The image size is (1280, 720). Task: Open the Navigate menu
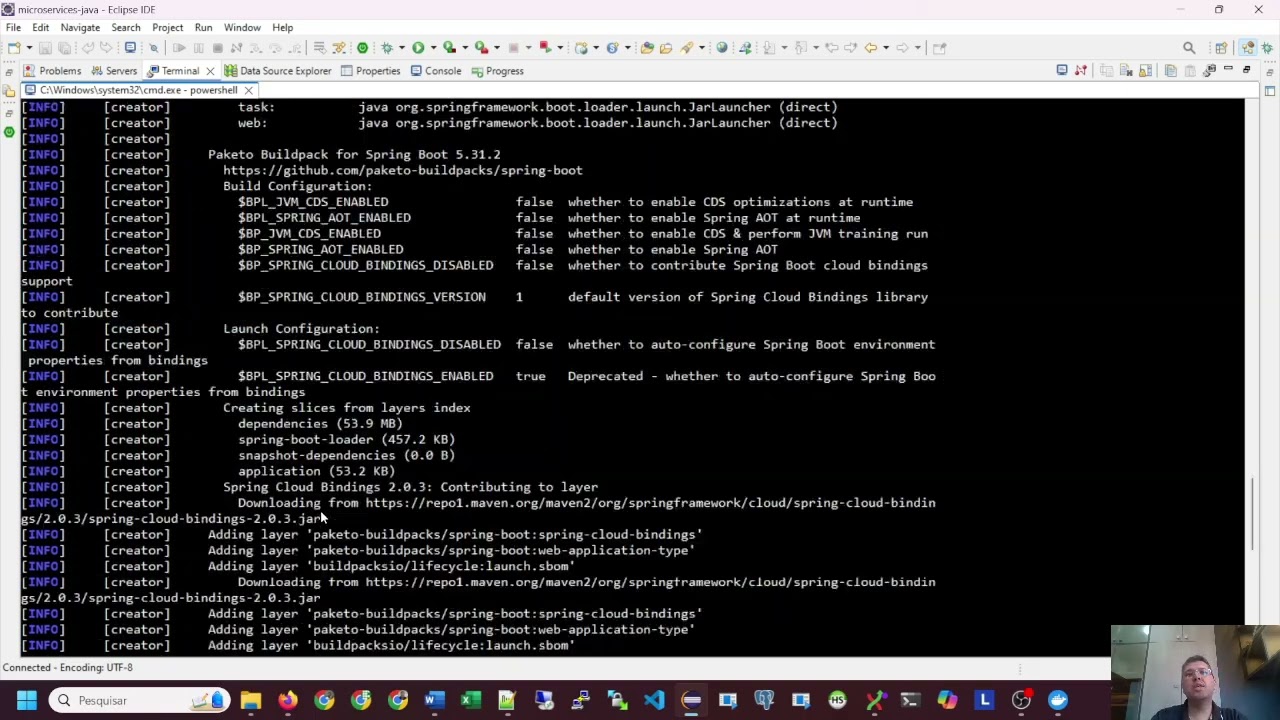pos(80,27)
